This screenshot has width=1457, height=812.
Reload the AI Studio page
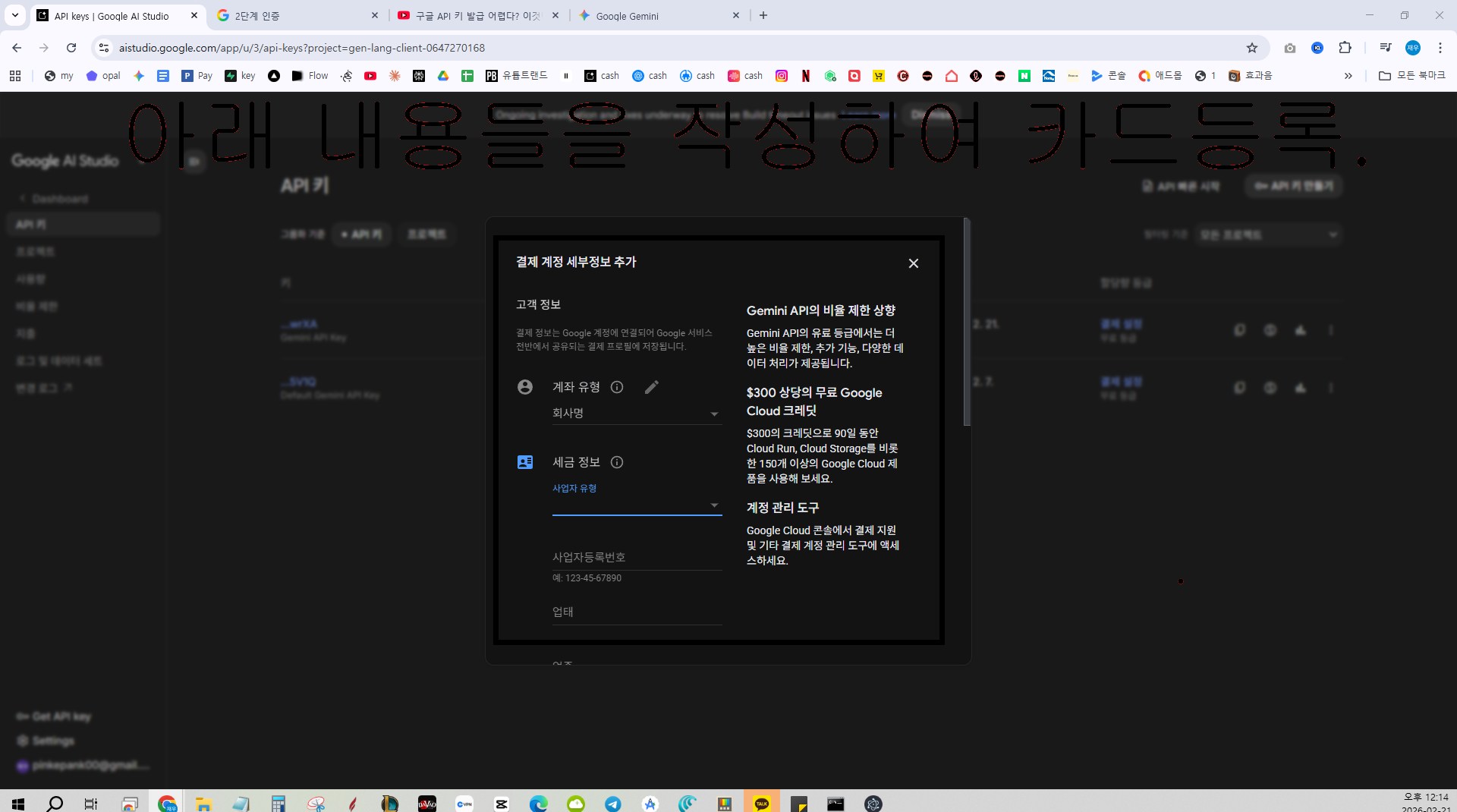(71, 48)
